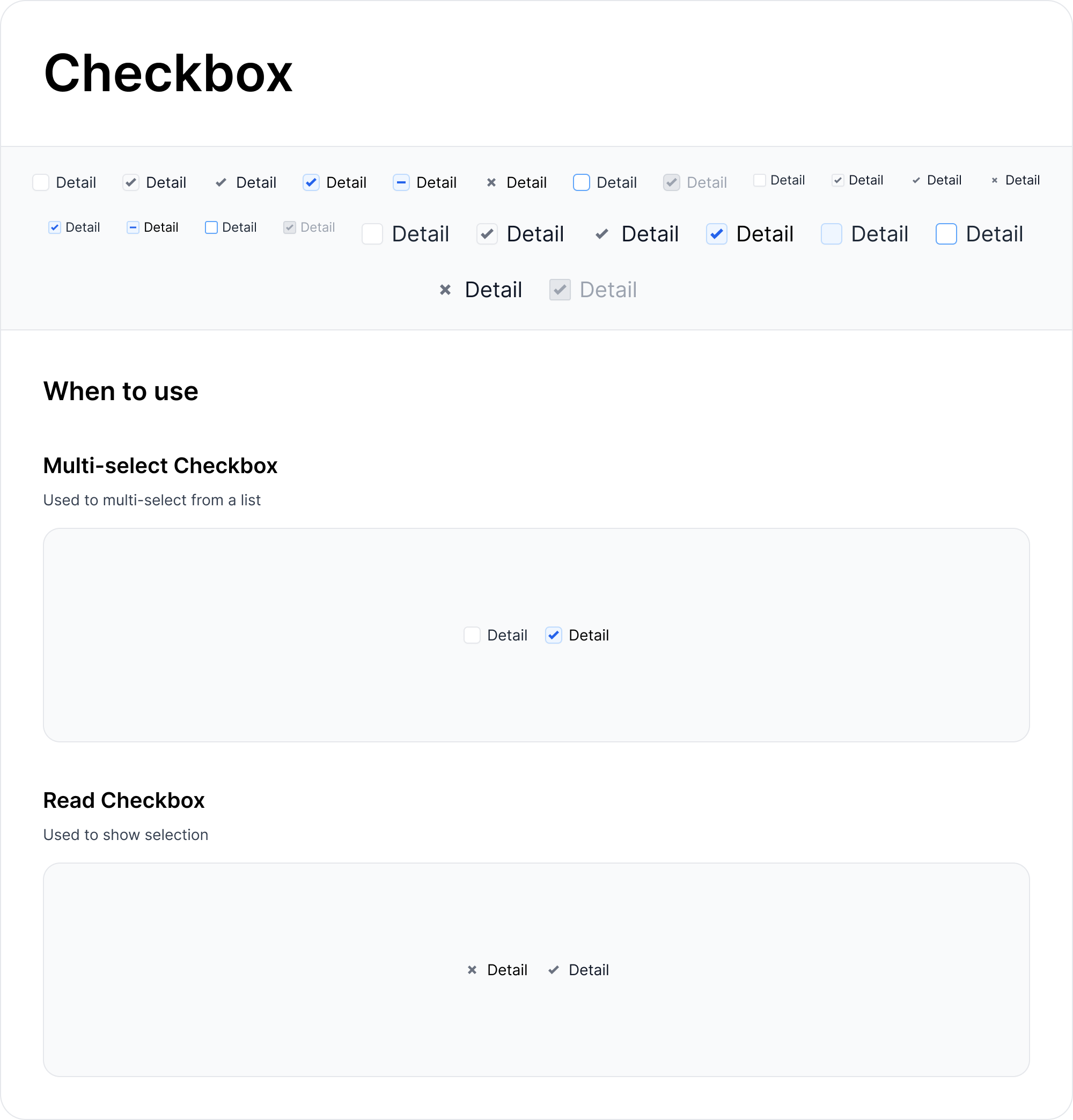Click the indeterminate Detail checkbox
This screenshot has height=1120, width=1073.
(x=400, y=182)
